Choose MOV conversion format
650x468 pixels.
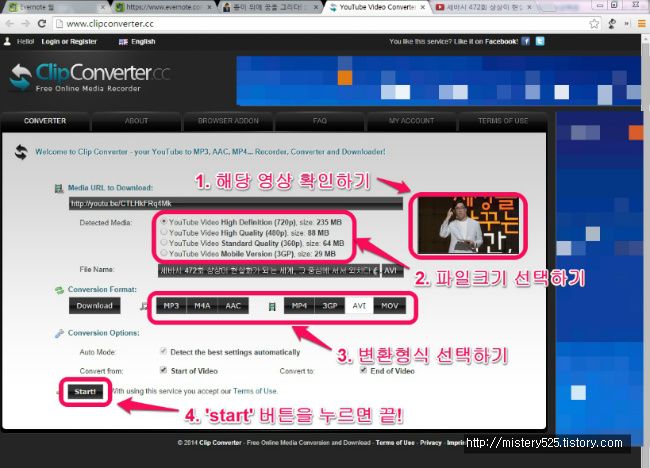[x=390, y=306]
